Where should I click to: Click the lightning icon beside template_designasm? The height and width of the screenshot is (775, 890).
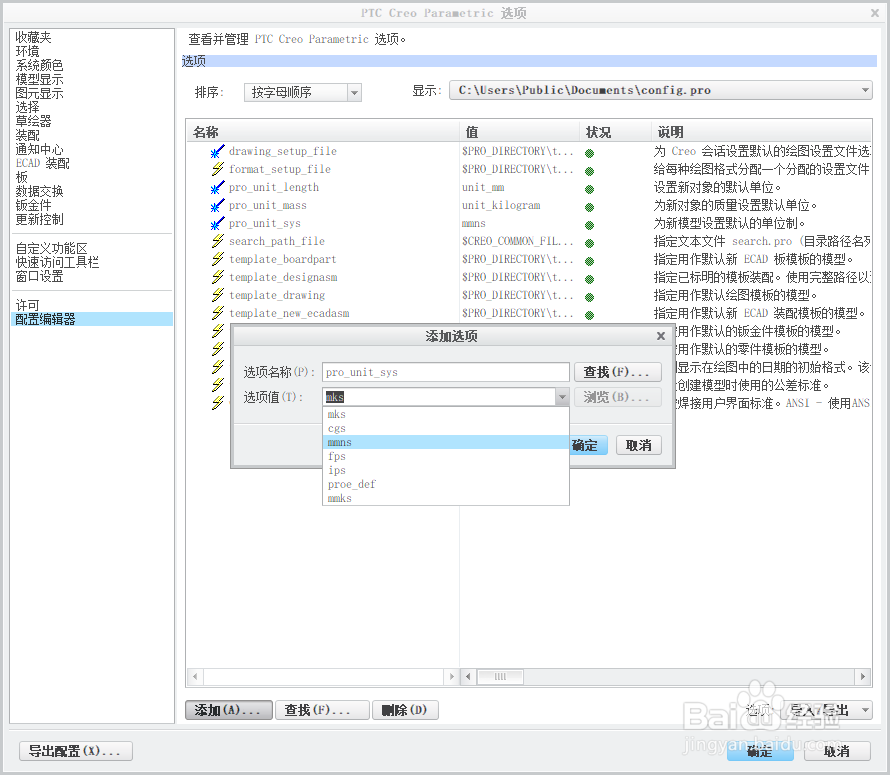click(x=217, y=278)
